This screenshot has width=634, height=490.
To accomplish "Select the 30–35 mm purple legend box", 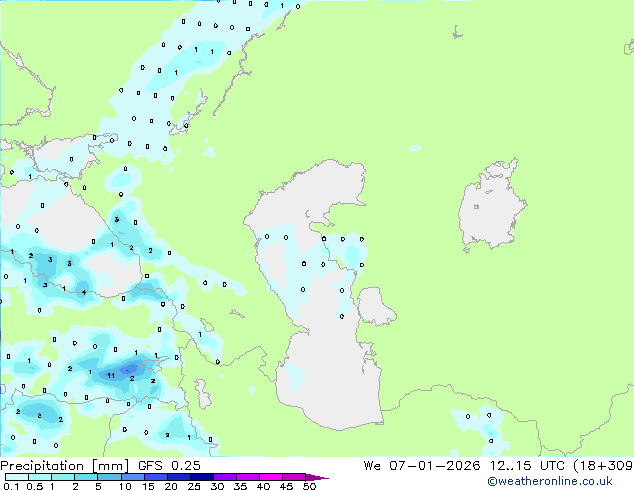I will tap(224, 477).
